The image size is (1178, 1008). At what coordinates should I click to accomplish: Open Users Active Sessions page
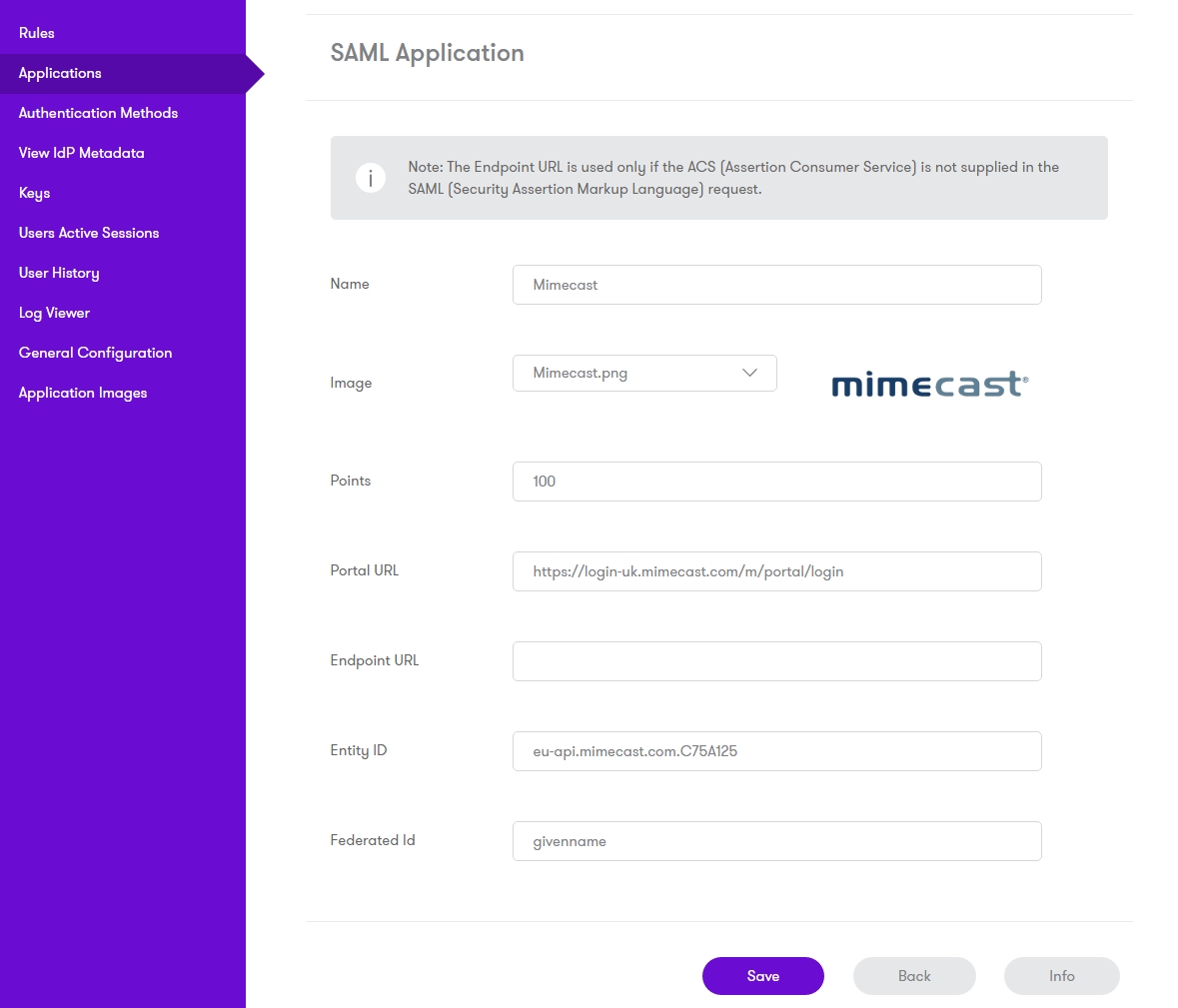point(89,233)
